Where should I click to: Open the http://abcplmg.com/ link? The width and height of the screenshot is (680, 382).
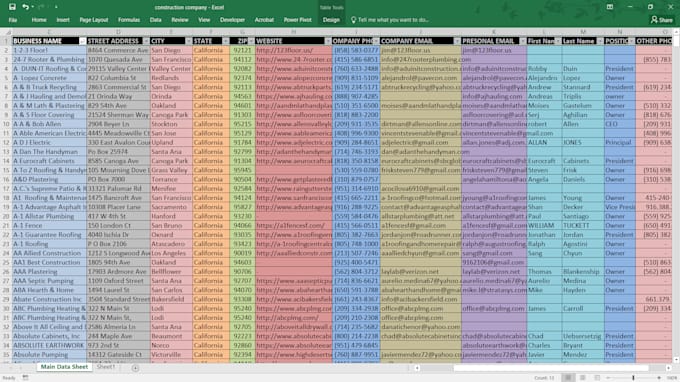tap(288, 317)
